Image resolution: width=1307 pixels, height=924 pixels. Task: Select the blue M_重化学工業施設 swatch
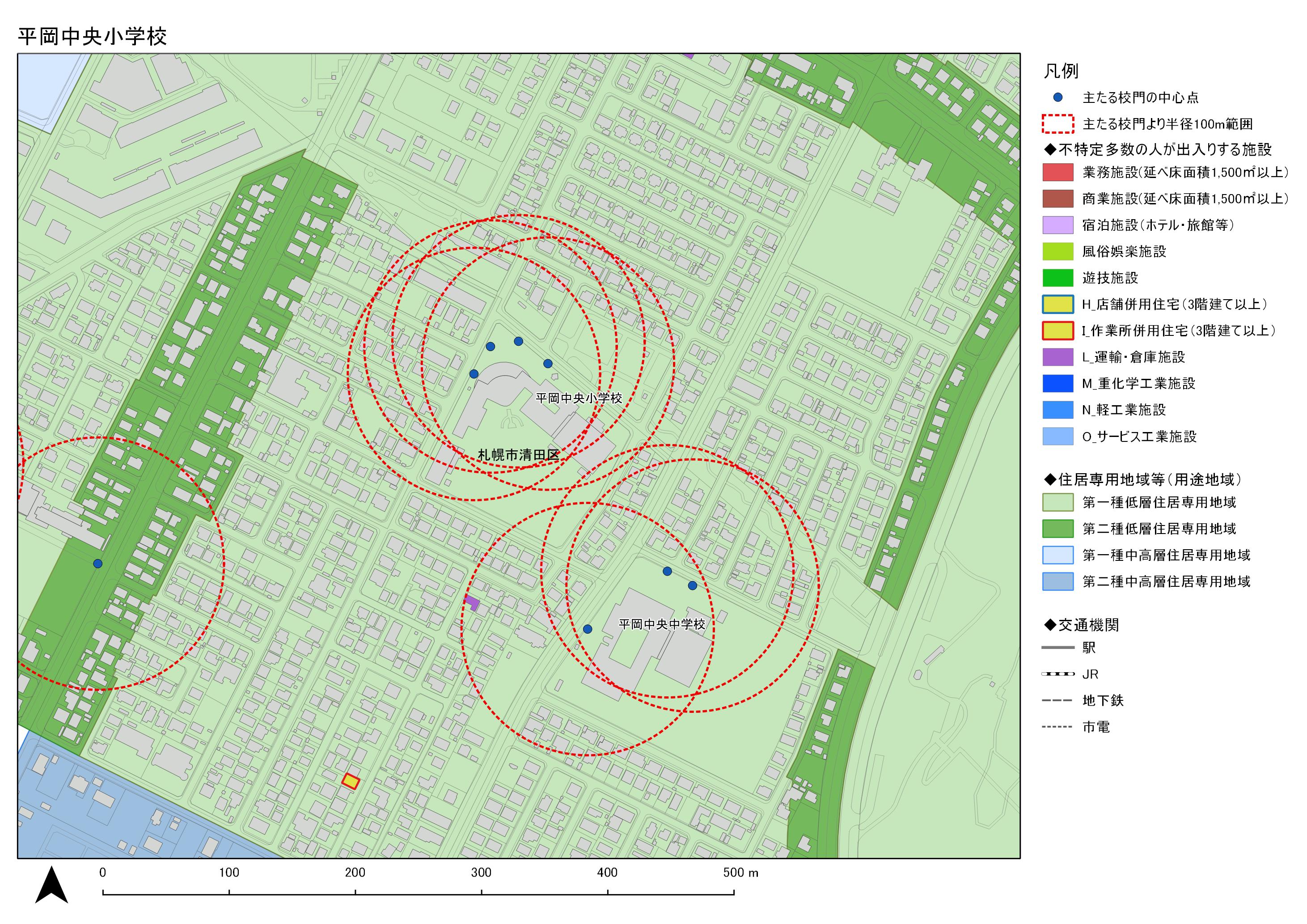[1057, 384]
